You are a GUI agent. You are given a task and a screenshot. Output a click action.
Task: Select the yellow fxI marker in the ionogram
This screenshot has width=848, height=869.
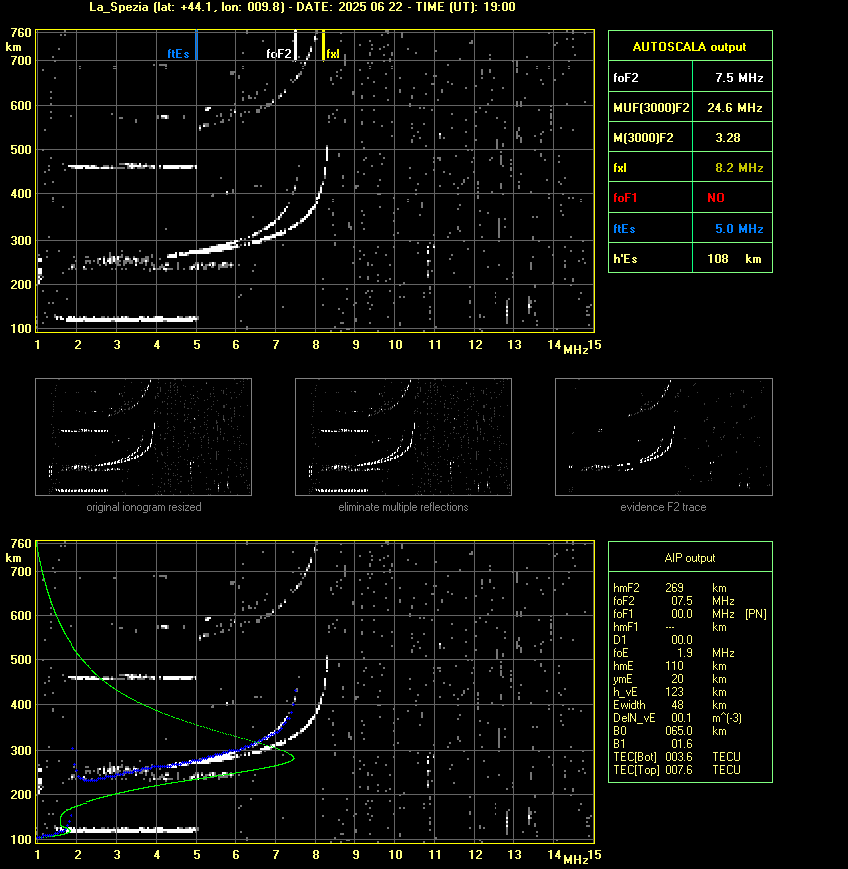tap(323, 45)
